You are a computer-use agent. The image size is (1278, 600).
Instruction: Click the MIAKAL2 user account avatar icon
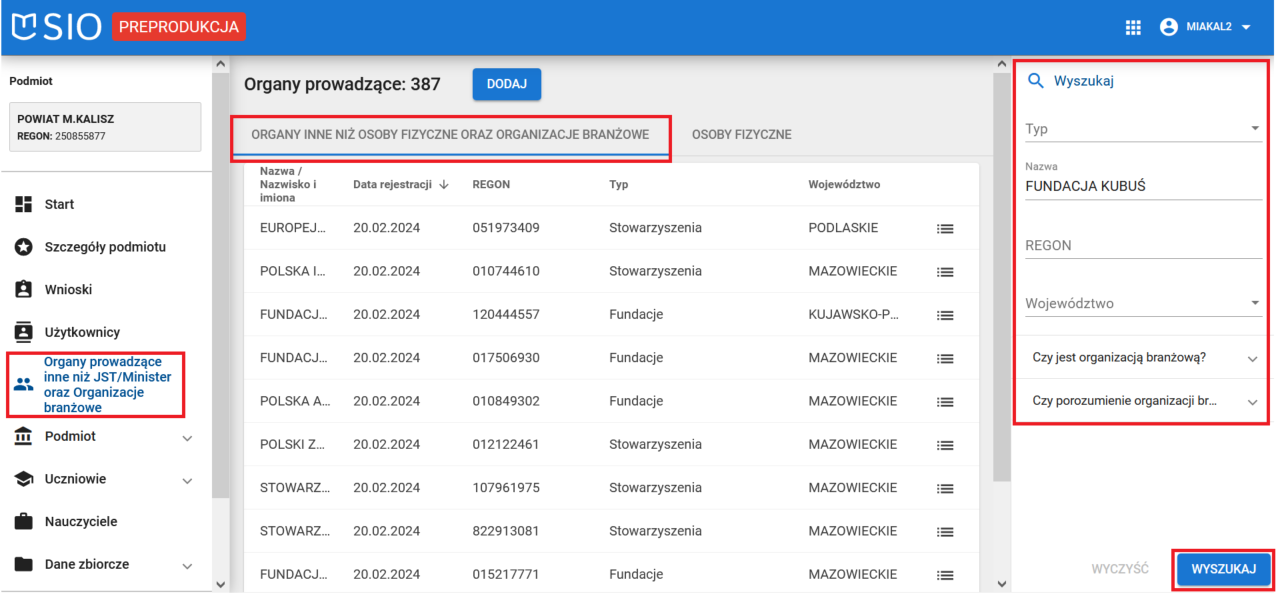point(1168,28)
